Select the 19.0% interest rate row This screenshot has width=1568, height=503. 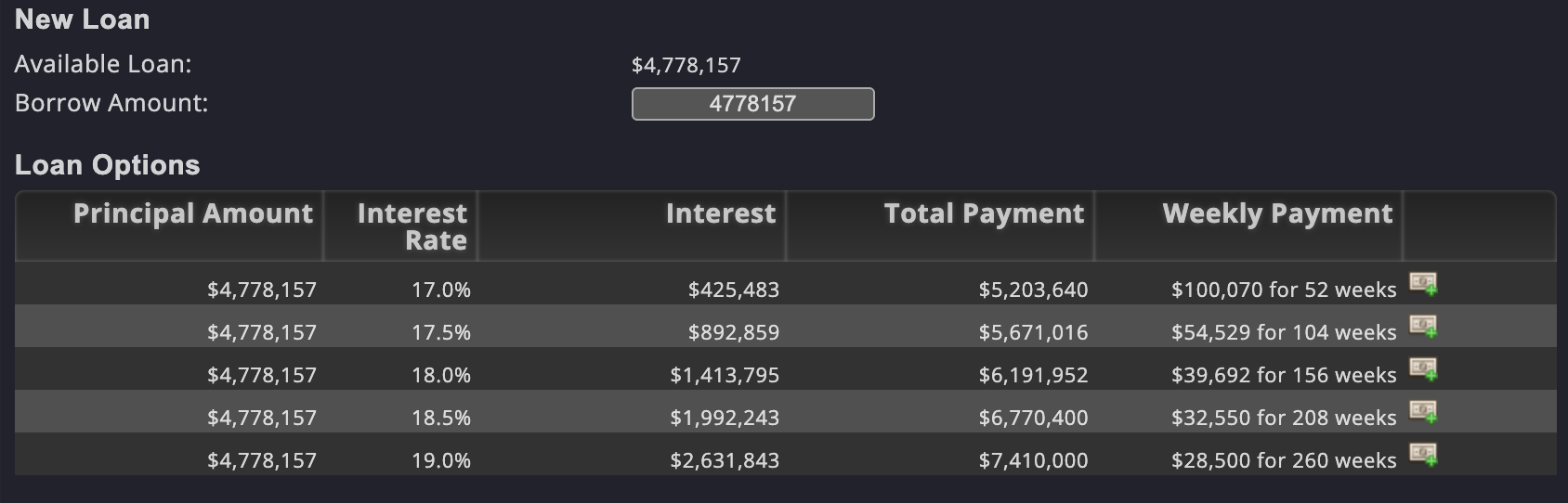(x=786, y=455)
